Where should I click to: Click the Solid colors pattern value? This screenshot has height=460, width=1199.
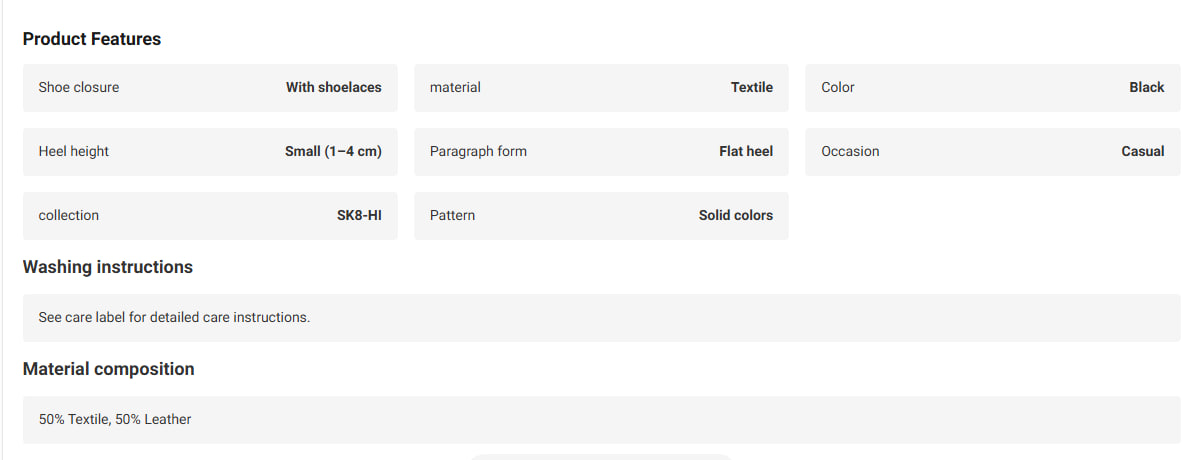tap(736, 215)
